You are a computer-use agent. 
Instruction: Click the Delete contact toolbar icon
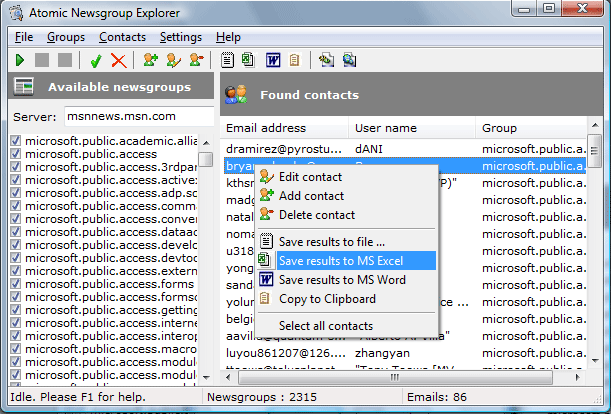tap(196, 60)
